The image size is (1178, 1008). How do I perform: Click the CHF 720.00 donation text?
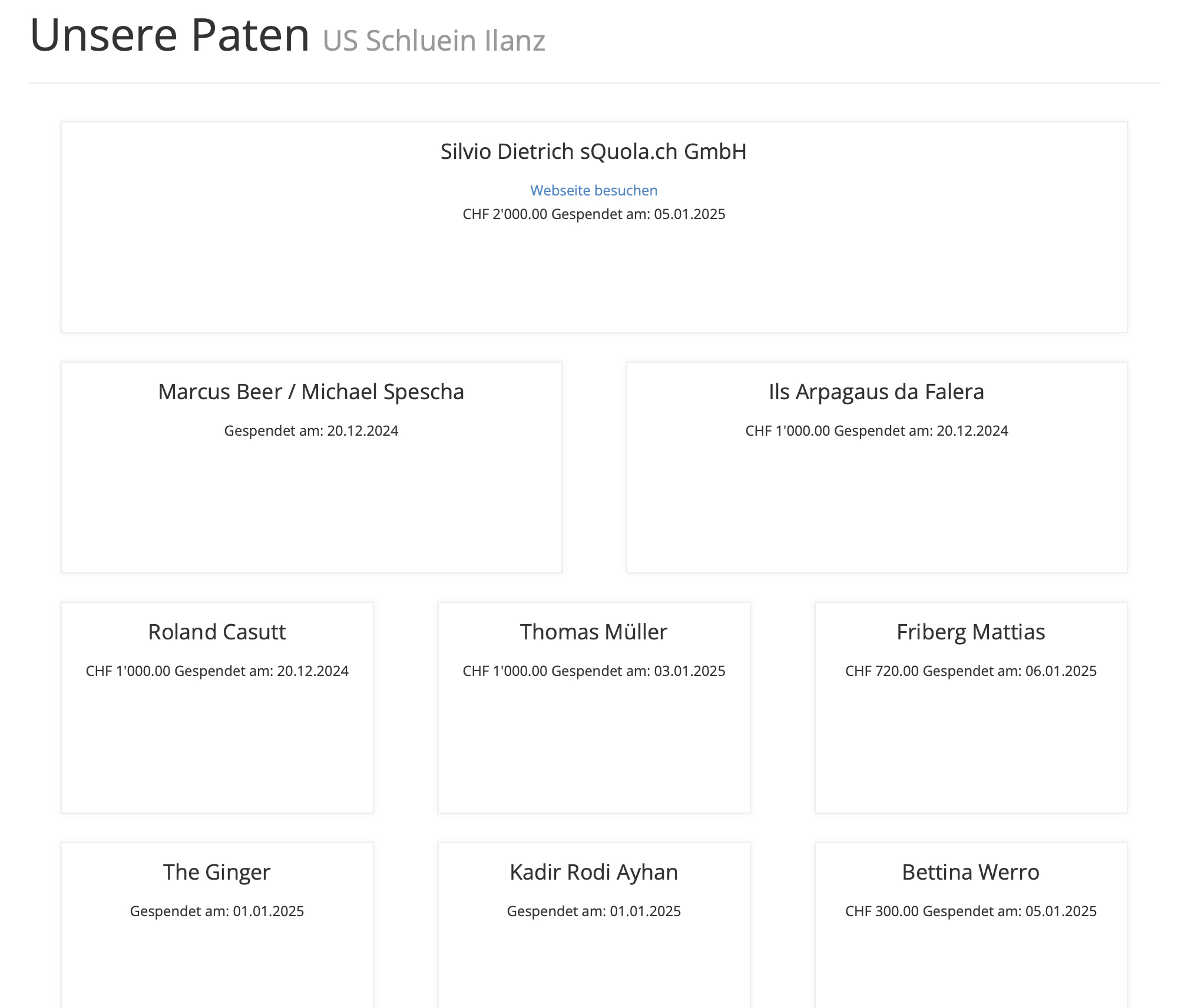971,671
